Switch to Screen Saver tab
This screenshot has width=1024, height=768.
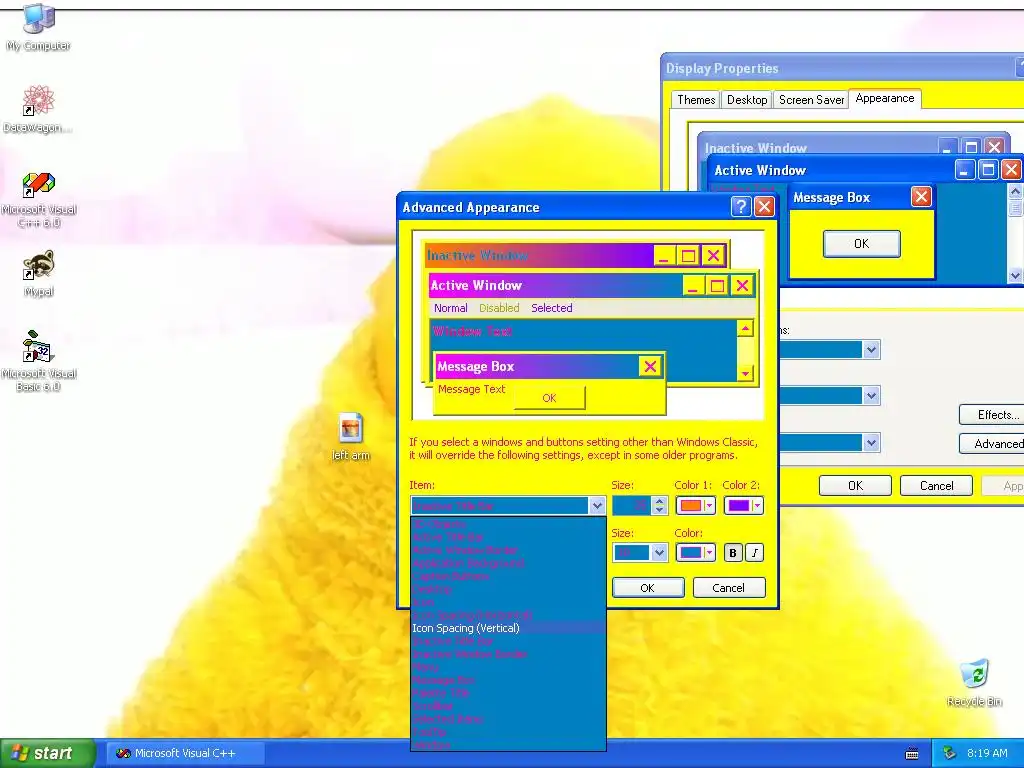click(x=811, y=100)
